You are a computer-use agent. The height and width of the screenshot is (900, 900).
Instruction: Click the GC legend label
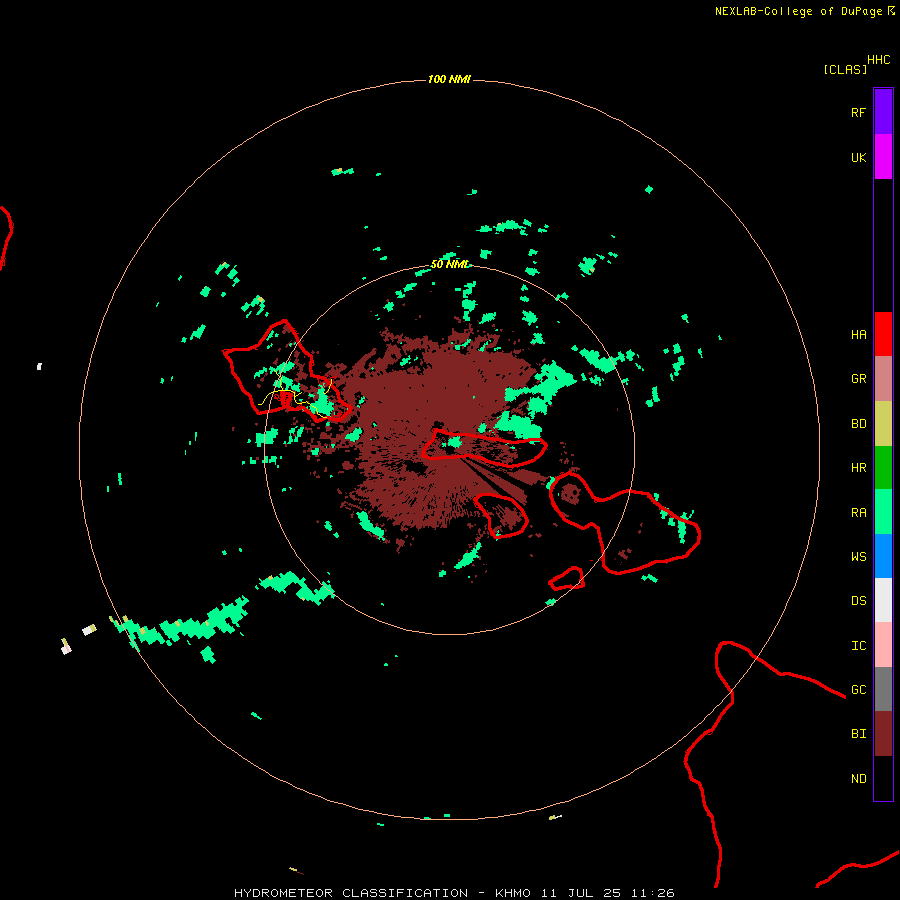(x=858, y=690)
